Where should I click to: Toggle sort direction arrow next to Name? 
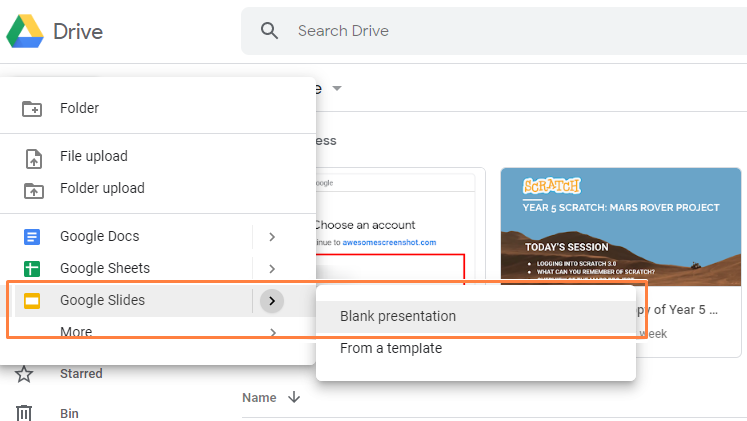[294, 397]
